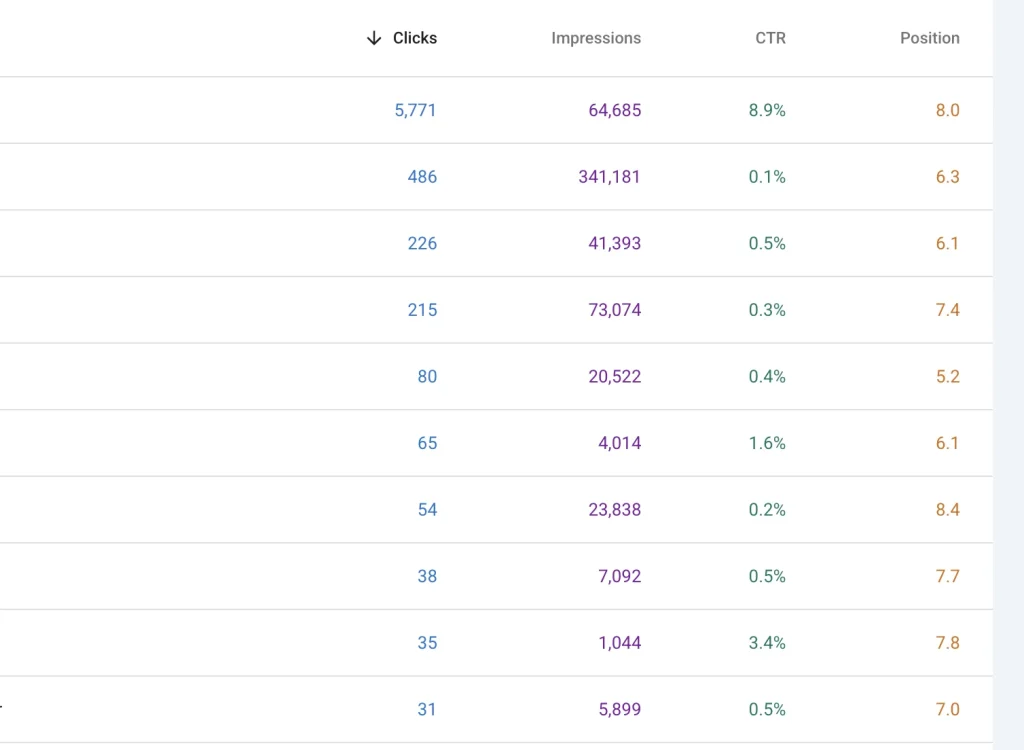Image resolution: width=1024 pixels, height=750 pixels.
Task: Select the 64,685 impressions value
Action: [x=615, y=110]
